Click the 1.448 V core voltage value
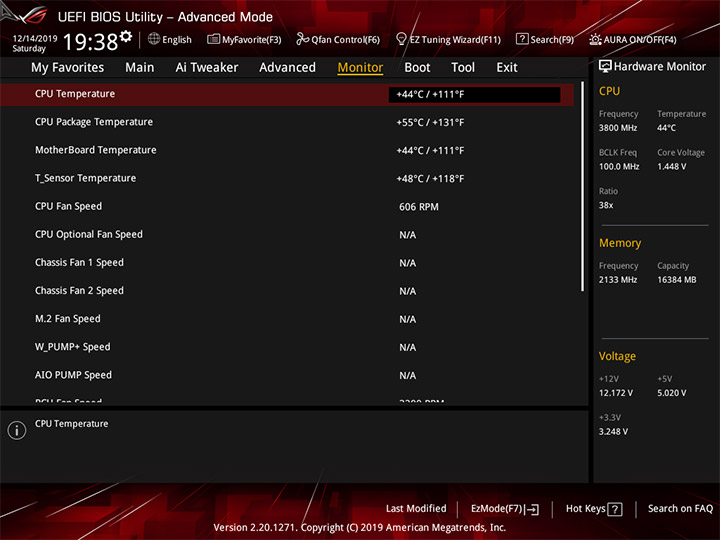Image resolution: width=720 pixels, height=540 pixels. click(x=671, y=167)
